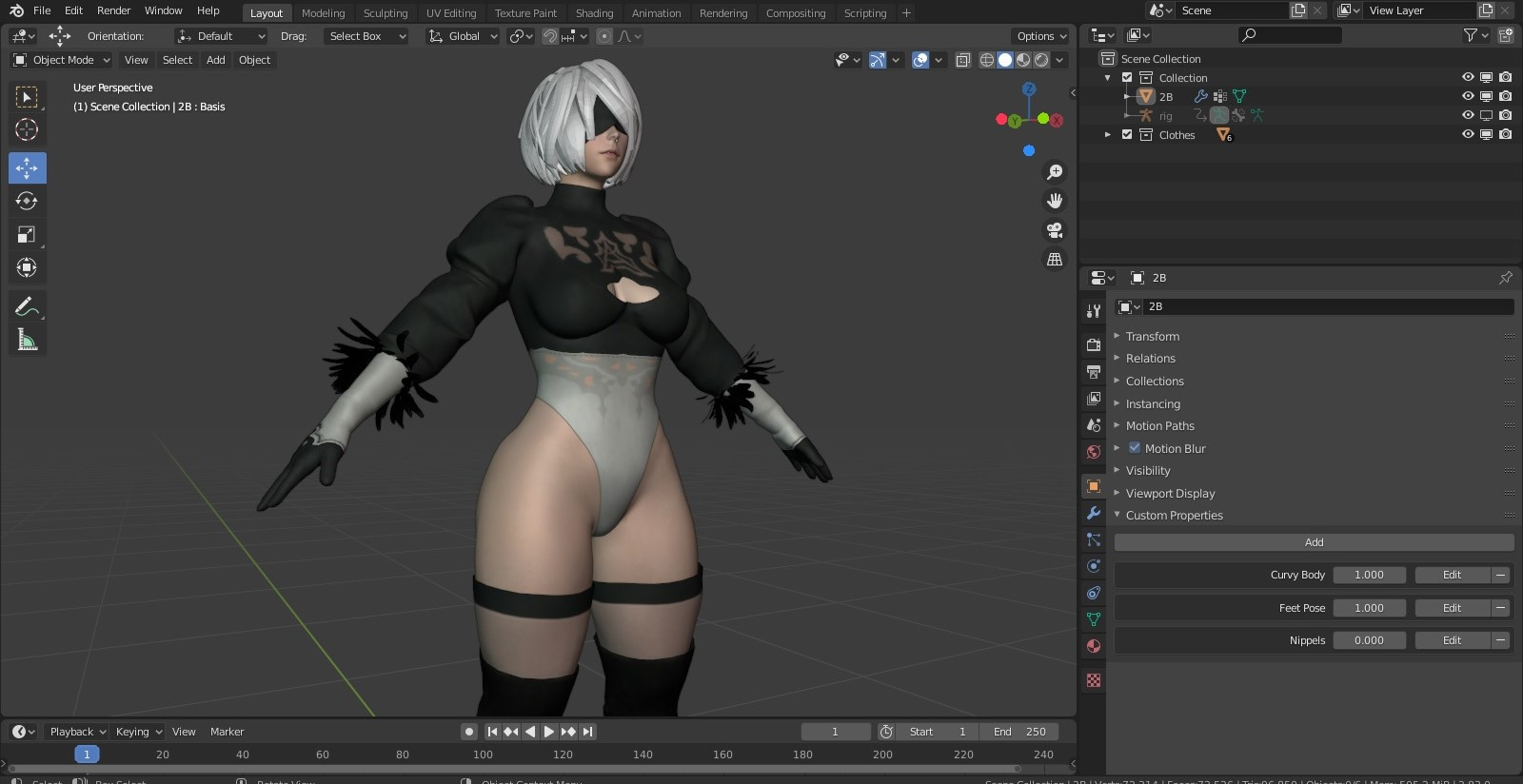
Task: Hide the 2B object in viewport
Action: pos(1468,96)
